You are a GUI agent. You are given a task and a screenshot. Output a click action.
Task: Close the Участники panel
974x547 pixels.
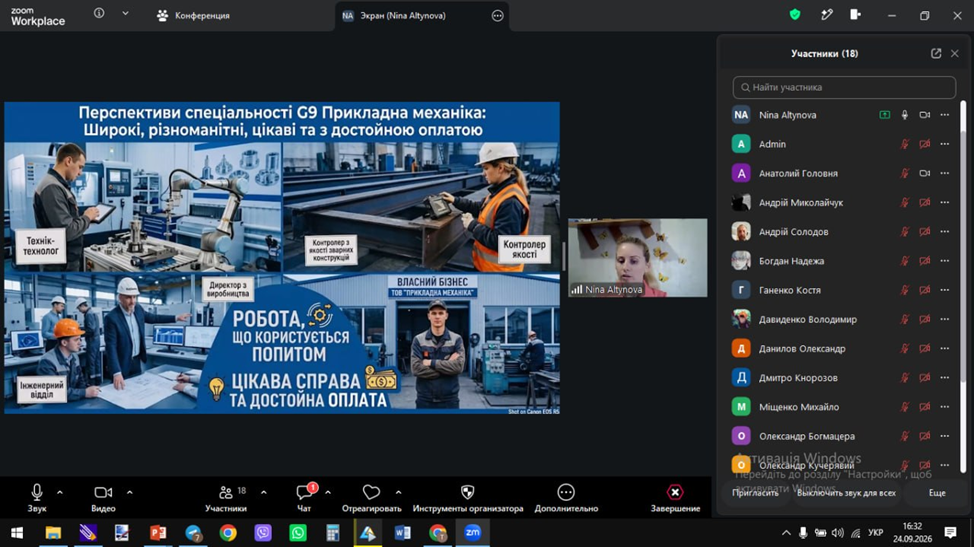955,53
